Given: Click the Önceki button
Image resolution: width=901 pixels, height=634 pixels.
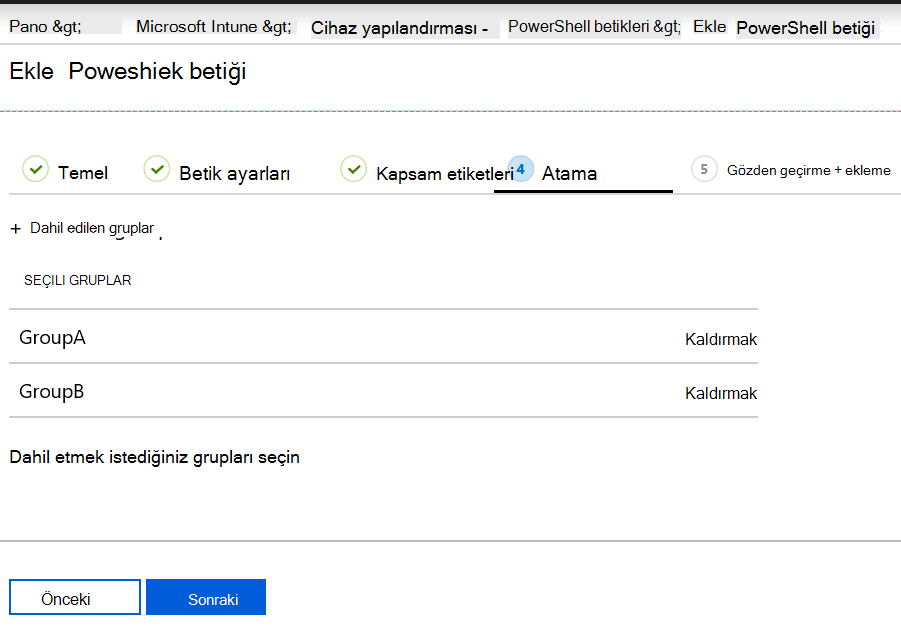Looking at the screenshot, I should click(x=74, y=596).
